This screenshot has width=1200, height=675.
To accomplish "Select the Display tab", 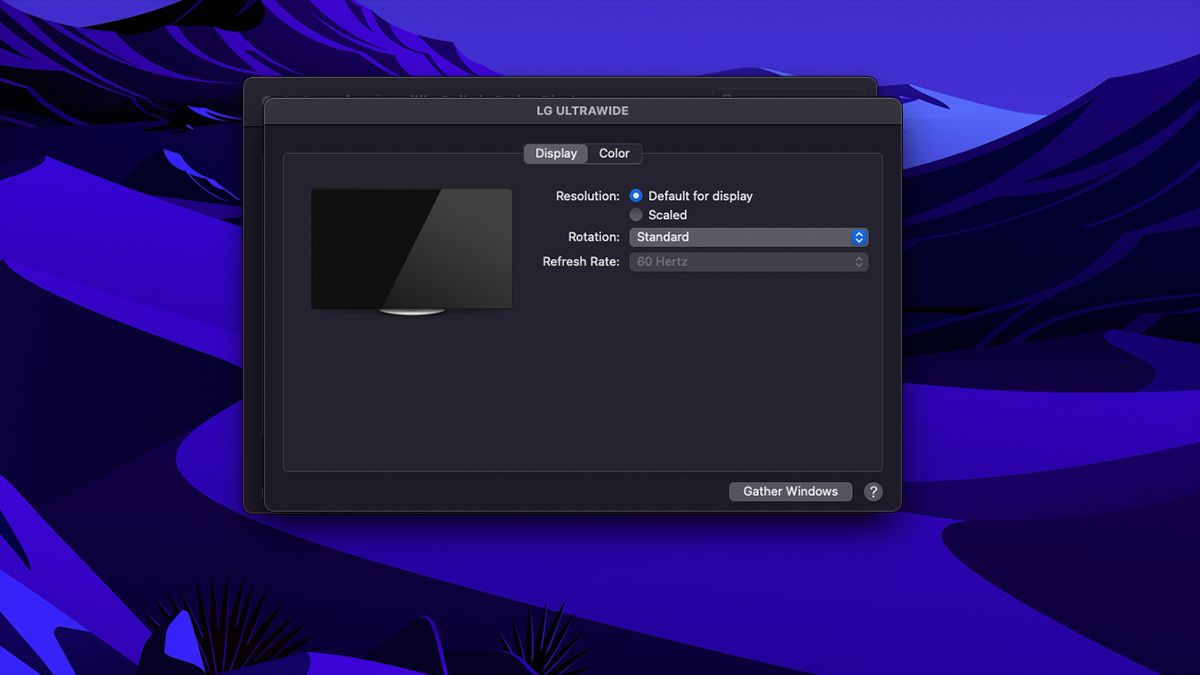I will pyautogui.click(x=556, y=154).
